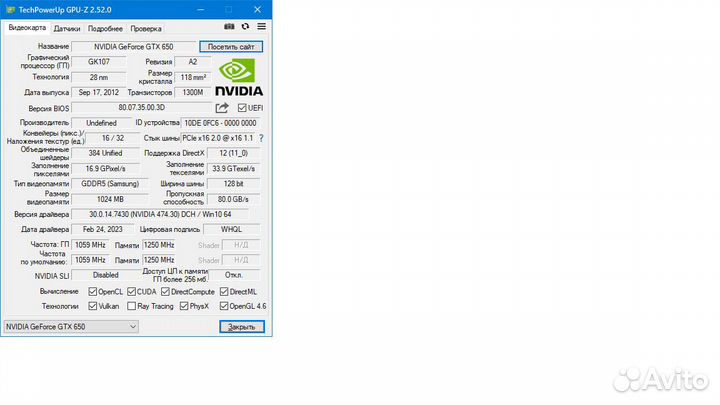
Task: Toggle the OpenCL checkbox
Action: tap(92, 292)
